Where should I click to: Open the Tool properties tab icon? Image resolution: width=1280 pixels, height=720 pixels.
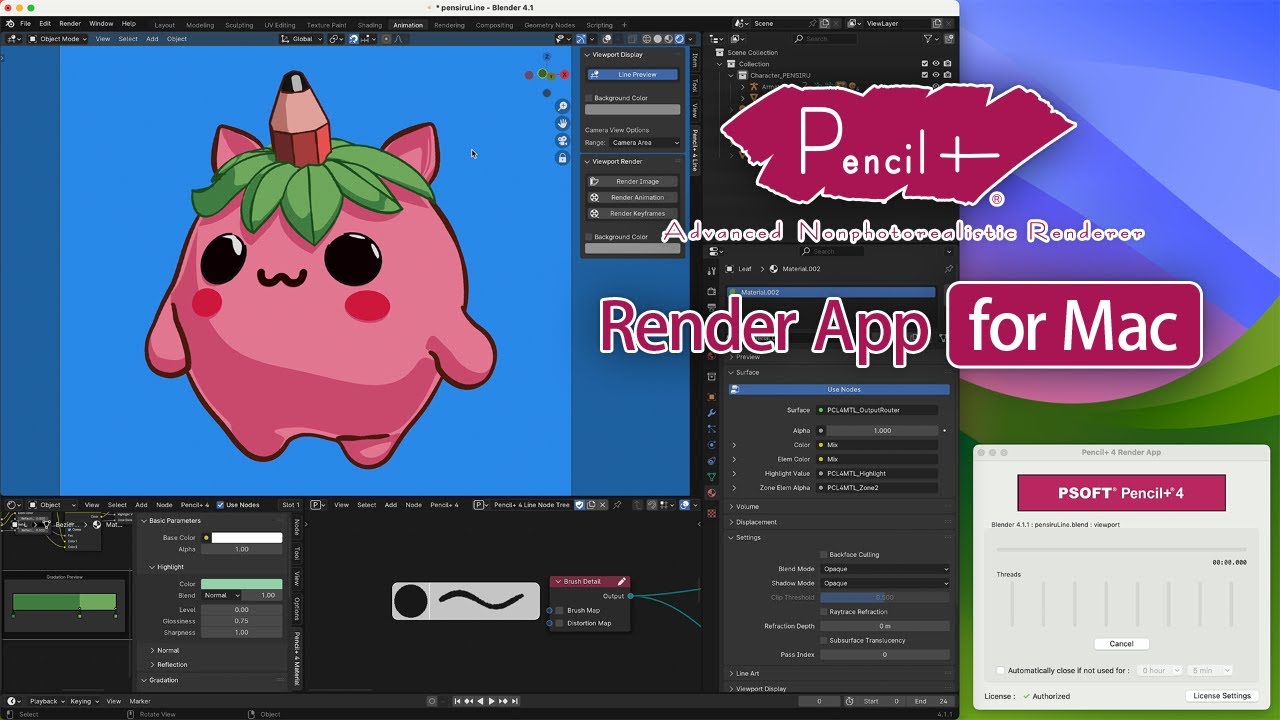coord(711,271)
